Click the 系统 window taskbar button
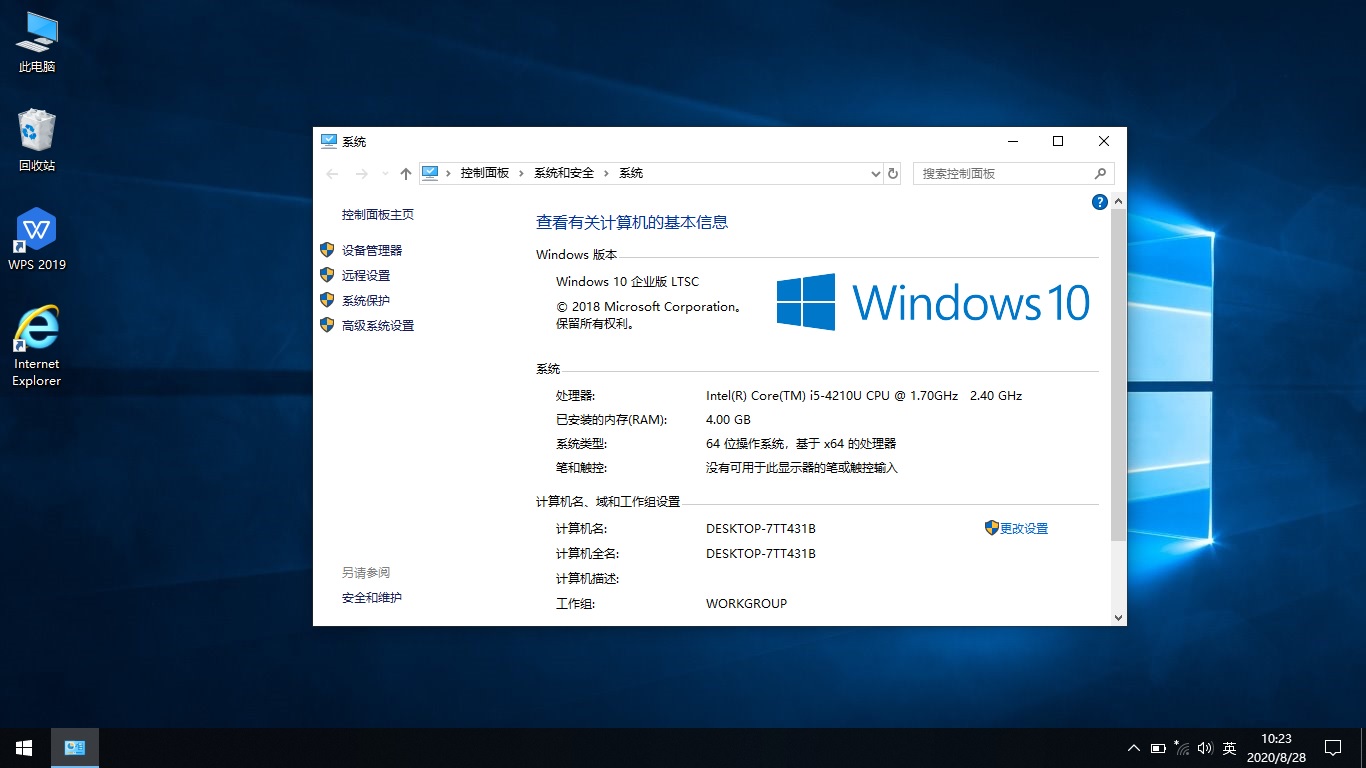Screen dimensions: 1366x768 coord(75,748)
